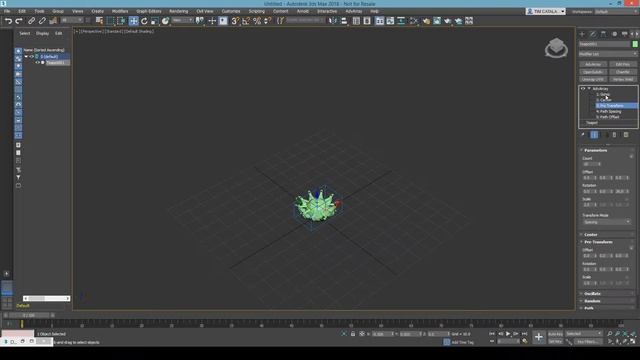Viewport: 640px width, 360px height.
Task: Open the Modifiers menu
Action: pos(120,11)
